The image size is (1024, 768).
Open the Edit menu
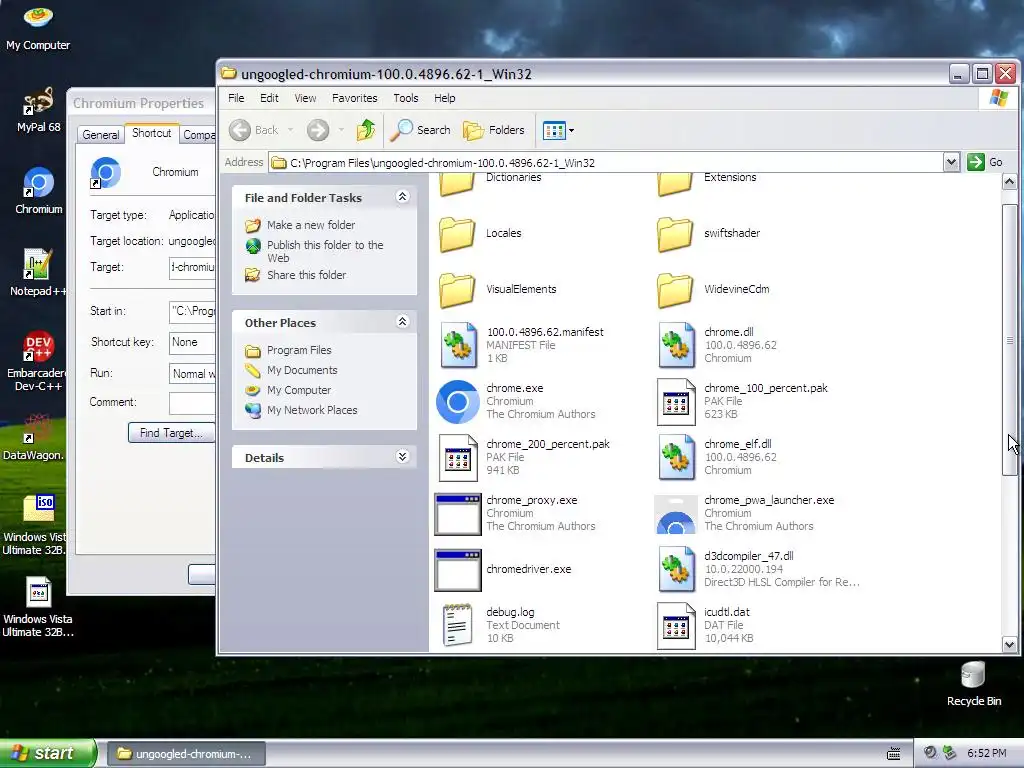tap(269, 98)
